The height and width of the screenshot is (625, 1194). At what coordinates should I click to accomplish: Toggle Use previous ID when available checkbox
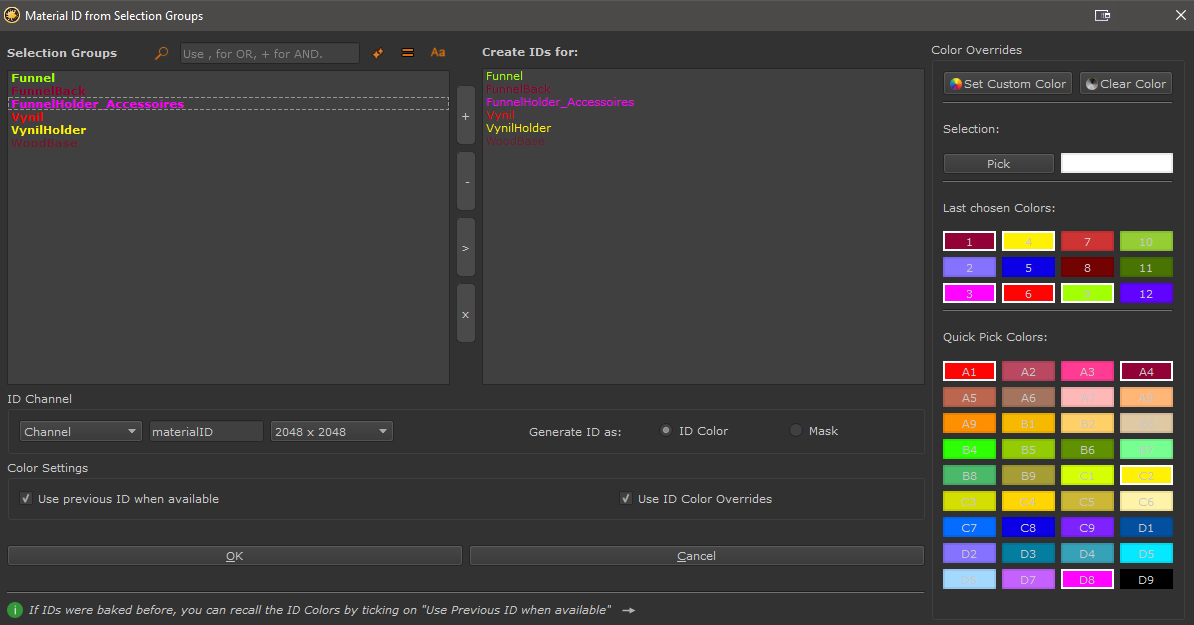coord(27,499)
